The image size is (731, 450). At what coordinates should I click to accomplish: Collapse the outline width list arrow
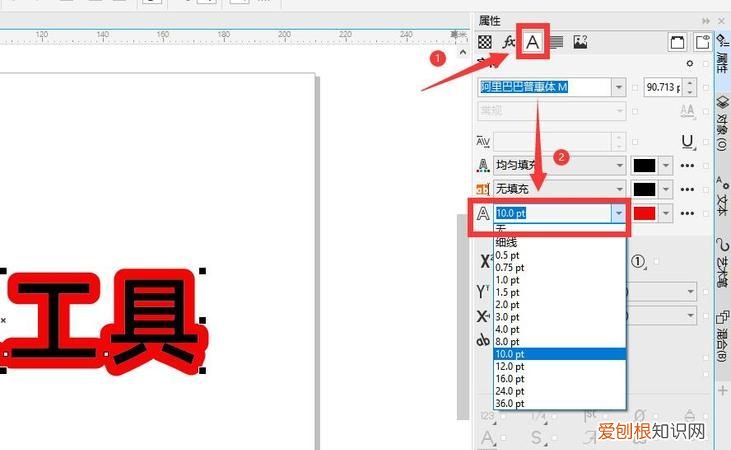(x=619, y=214)
